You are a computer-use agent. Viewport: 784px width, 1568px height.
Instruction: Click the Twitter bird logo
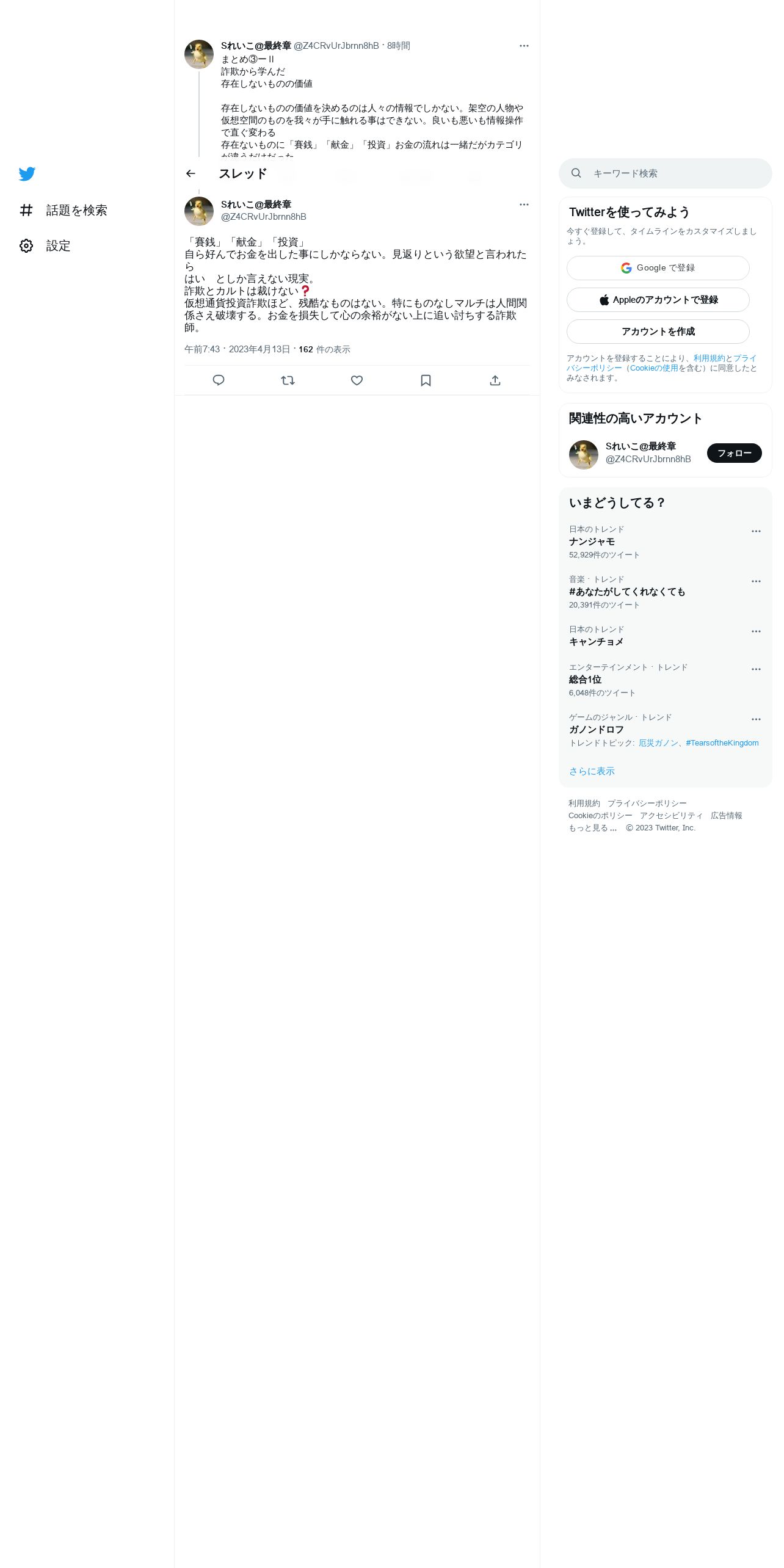pos(27,174)
